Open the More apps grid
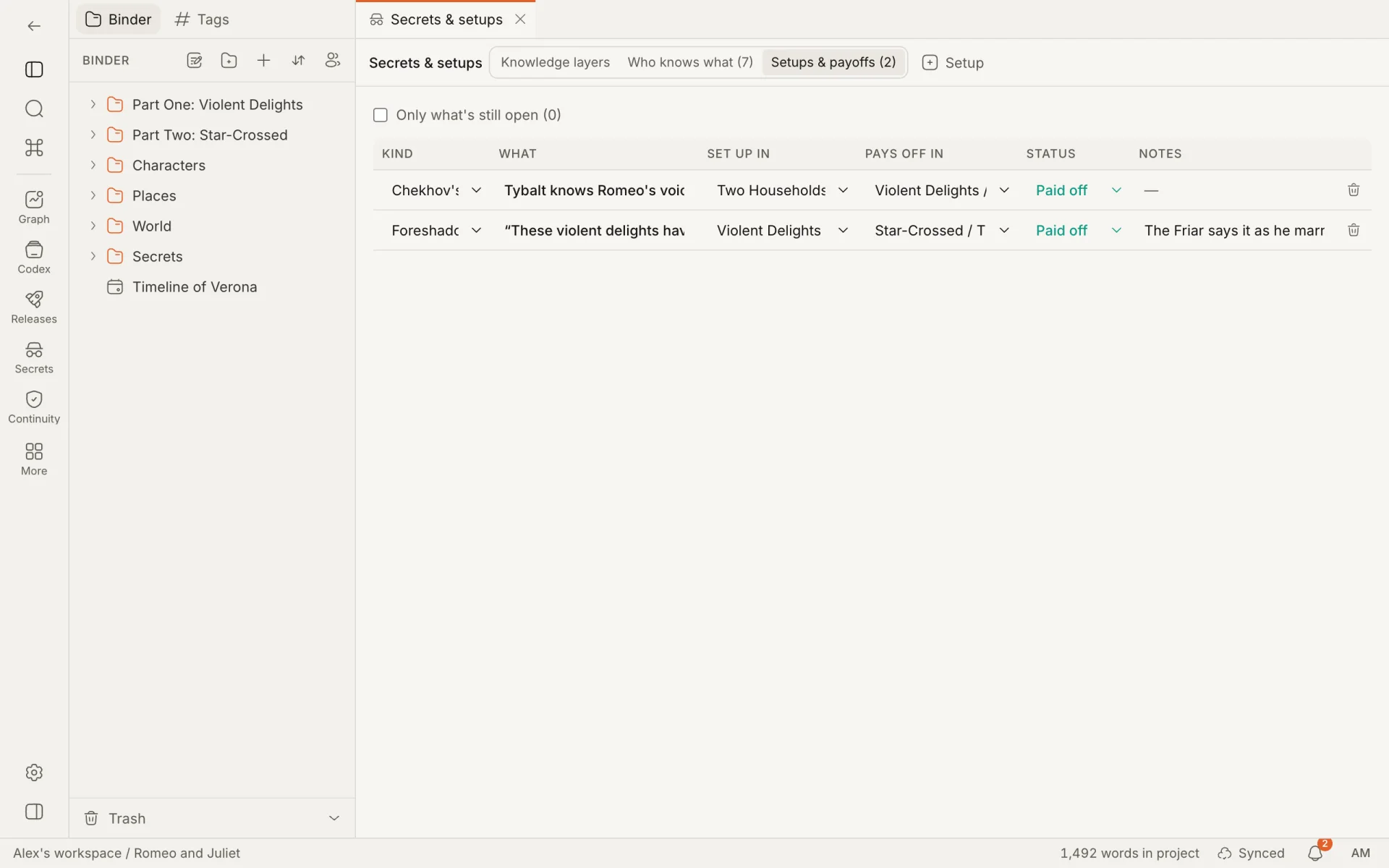1389x868 pixels. click(34, 459)
